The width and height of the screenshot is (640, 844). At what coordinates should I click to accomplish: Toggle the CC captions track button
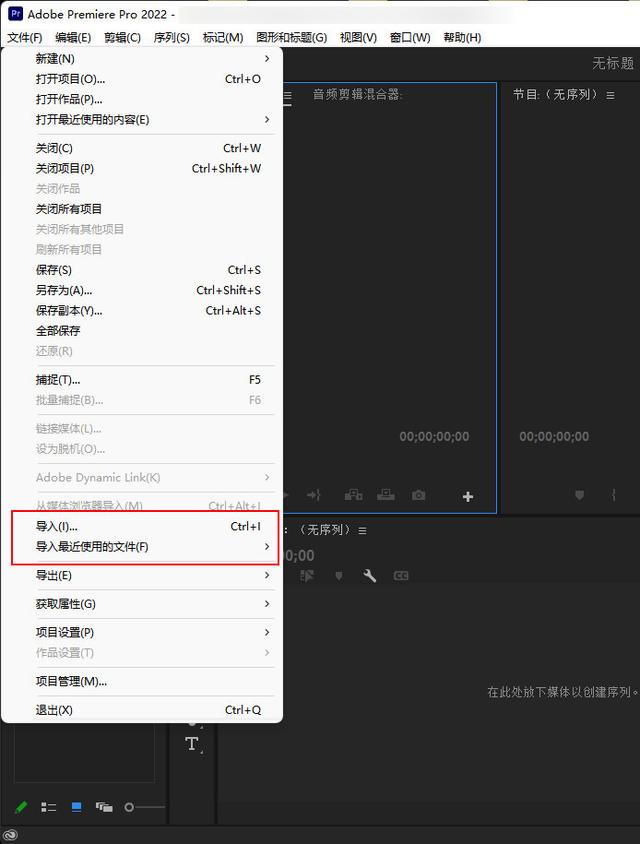pyautogui.click(x=401, y=576)
